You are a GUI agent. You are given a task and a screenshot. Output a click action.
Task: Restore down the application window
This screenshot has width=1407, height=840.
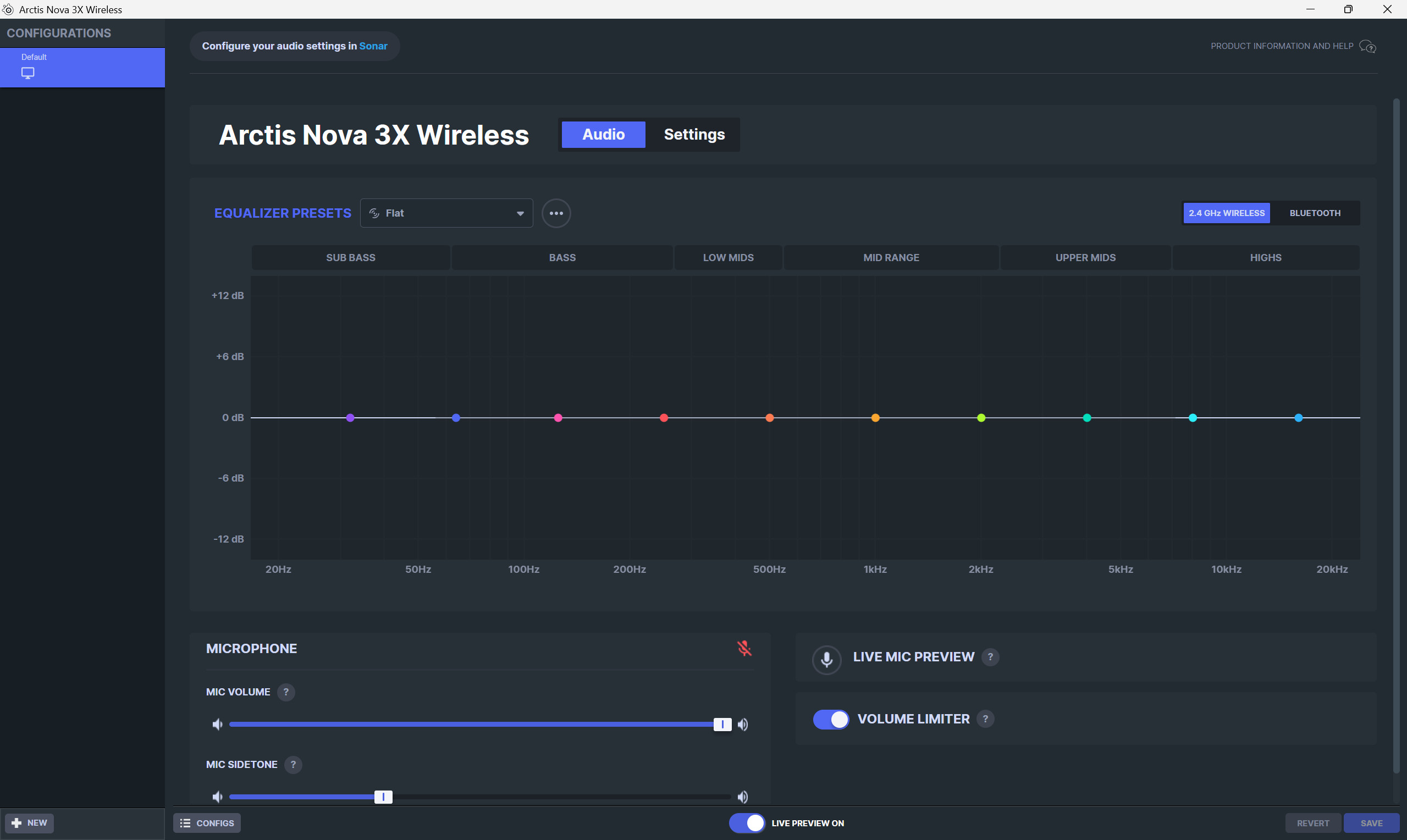point(1348,10)
